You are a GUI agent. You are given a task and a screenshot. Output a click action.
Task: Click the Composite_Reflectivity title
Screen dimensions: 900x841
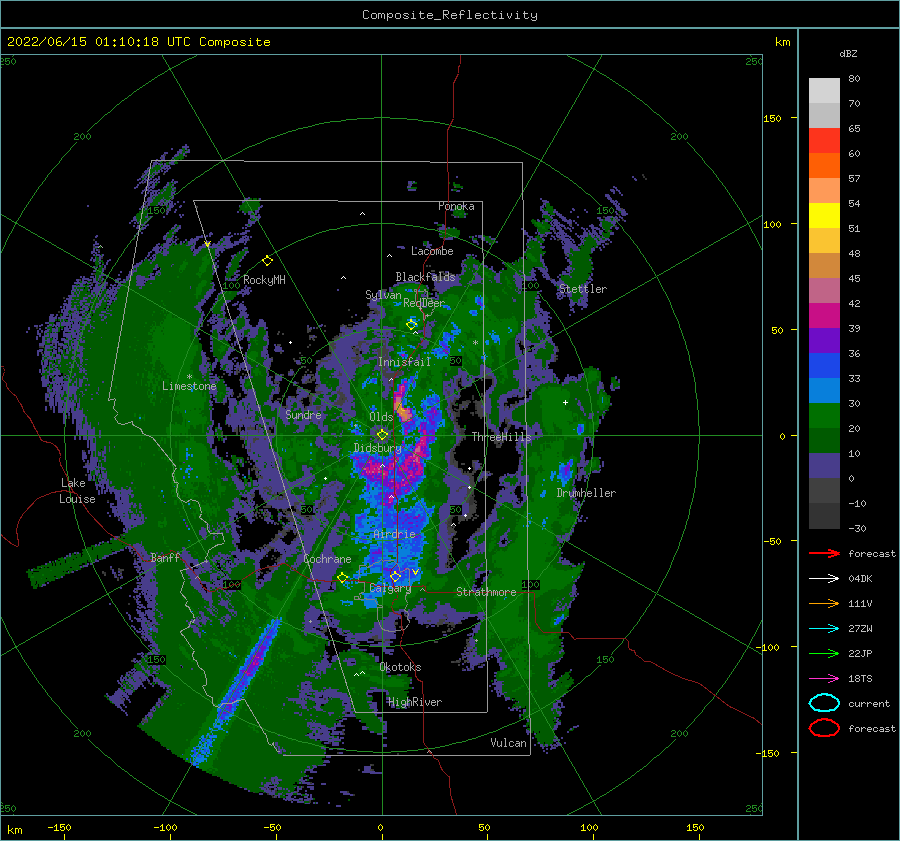pyautogui.click(x=450, y=15)
